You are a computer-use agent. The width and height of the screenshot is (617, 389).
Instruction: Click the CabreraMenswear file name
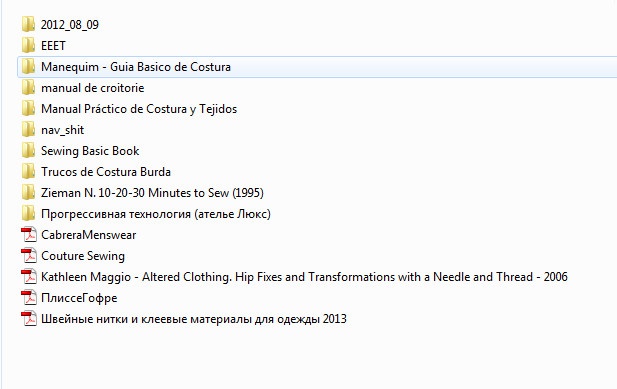pyautogui.click(x=89, y=235)
